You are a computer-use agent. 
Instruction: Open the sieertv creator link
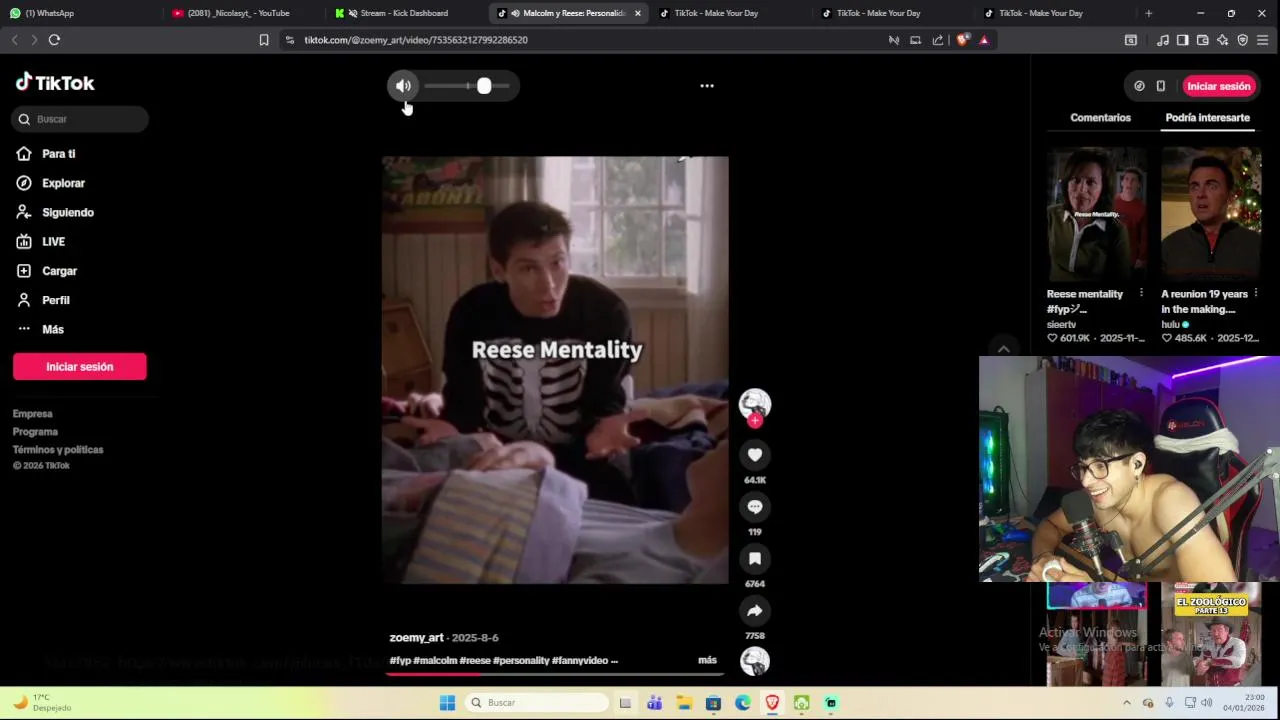[1061, 325]
